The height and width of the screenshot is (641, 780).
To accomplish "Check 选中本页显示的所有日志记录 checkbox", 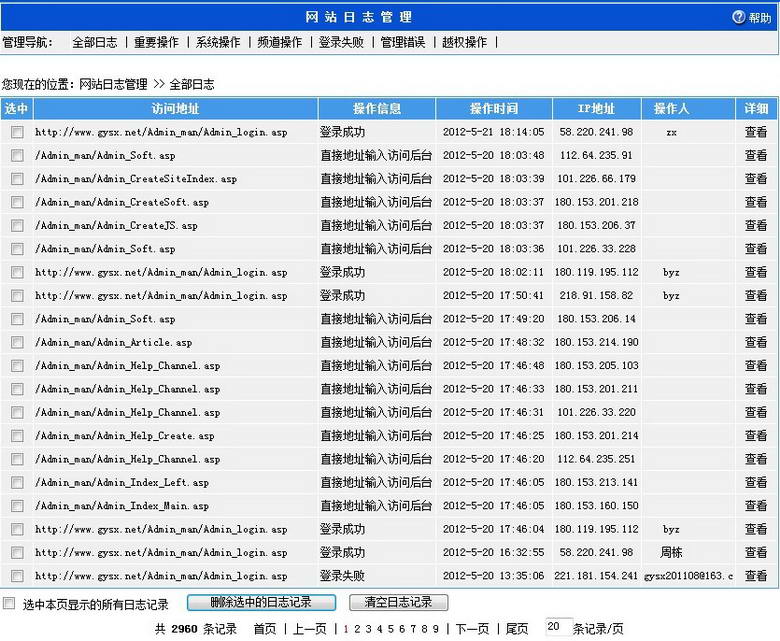I will [9, 604].
